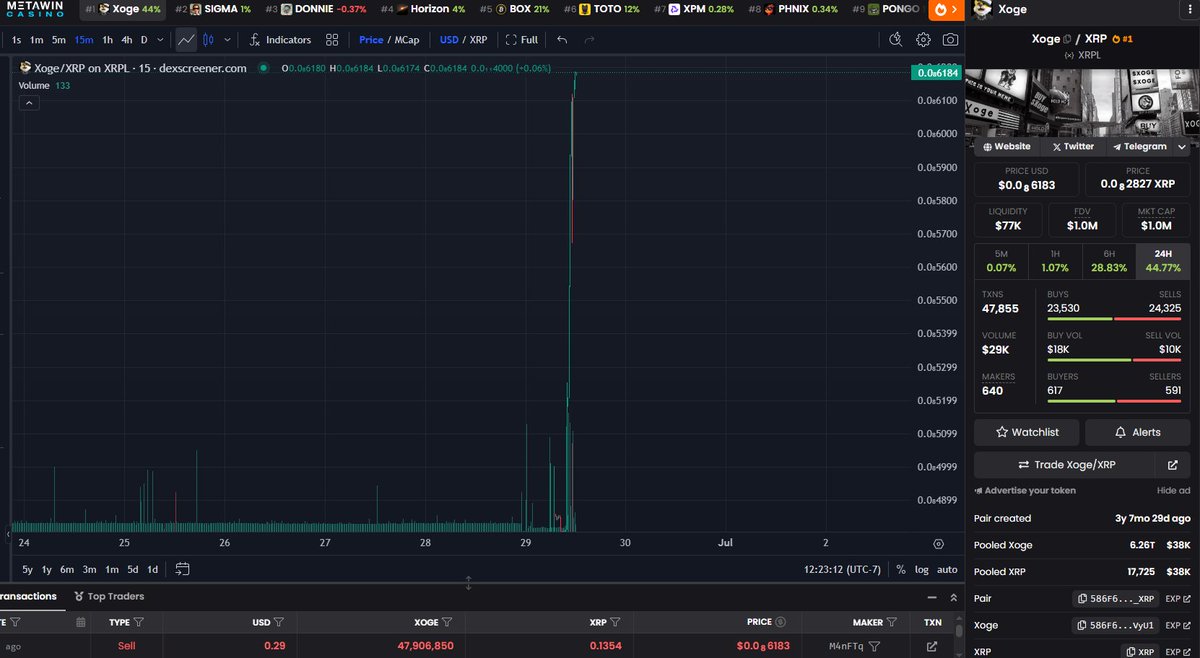This screenshot has height=658, width=1200.
Task: Toggle PRICE column currency icon
Action: [x=781, y=622]
